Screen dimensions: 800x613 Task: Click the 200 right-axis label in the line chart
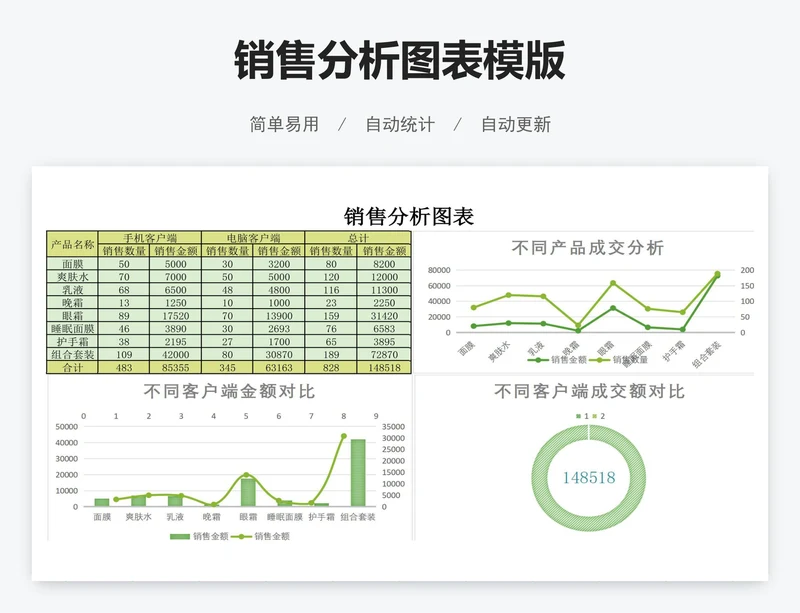747,270
